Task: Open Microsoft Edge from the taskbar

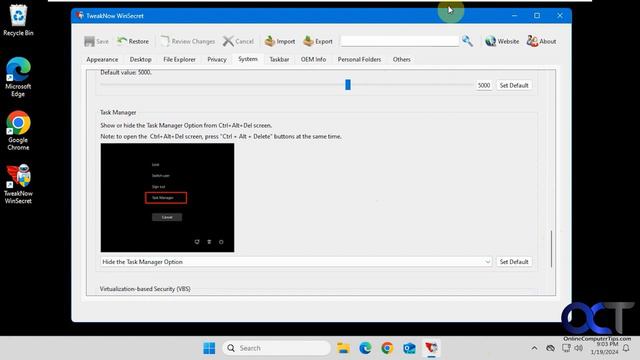Action: [365, 348]
